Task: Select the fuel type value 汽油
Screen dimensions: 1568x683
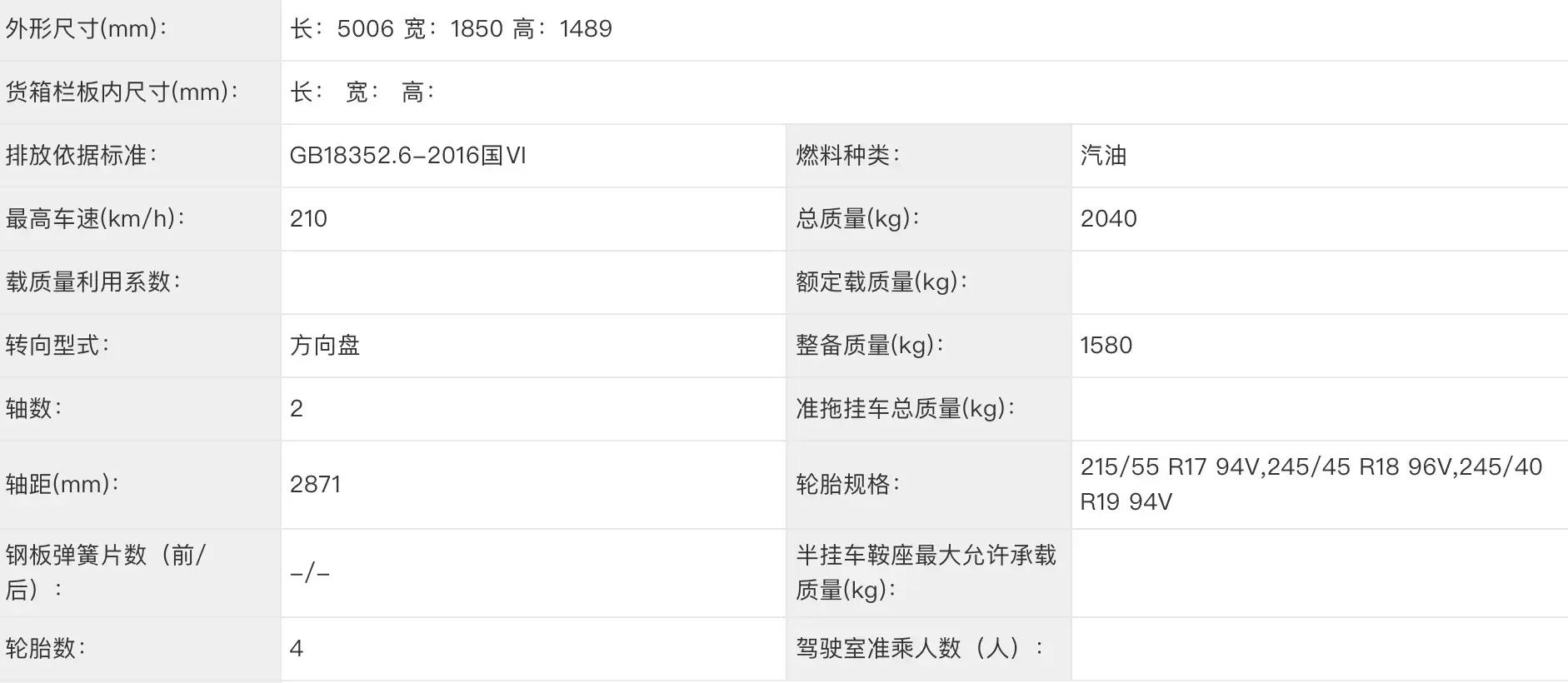Action: (x=1103, y=156)
